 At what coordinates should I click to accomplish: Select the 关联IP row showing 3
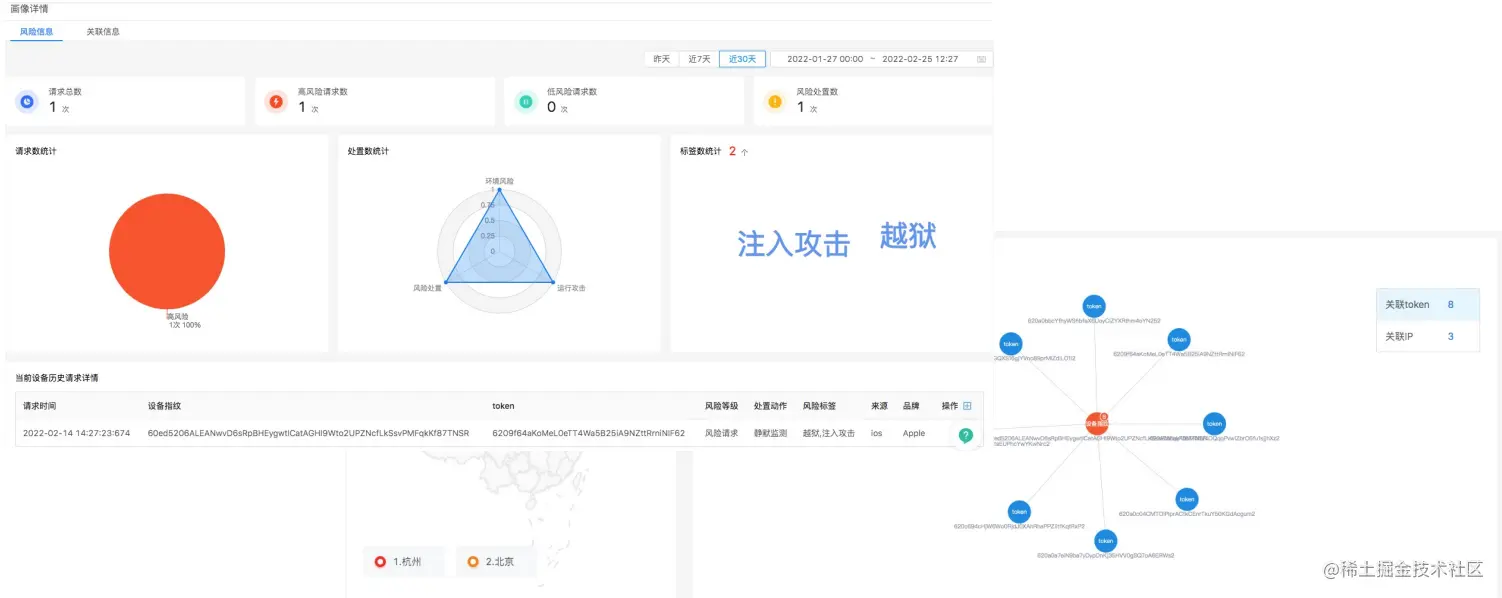(x=1427, y=336)
